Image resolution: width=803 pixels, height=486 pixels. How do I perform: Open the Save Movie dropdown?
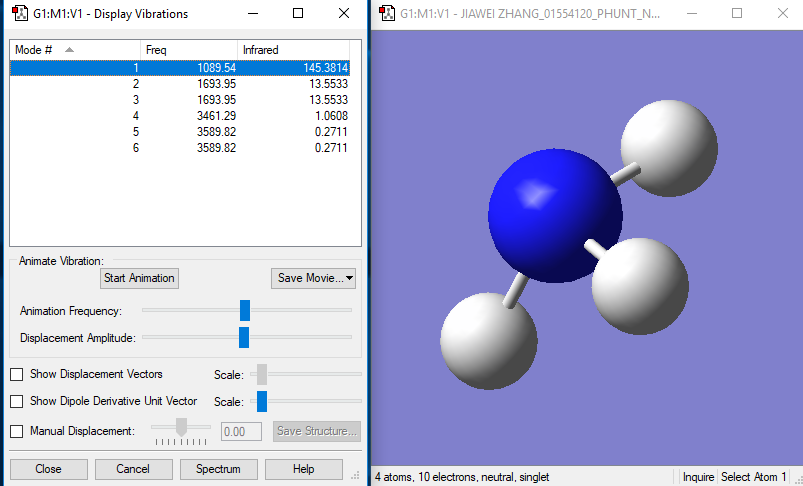[x=313, y=278]
